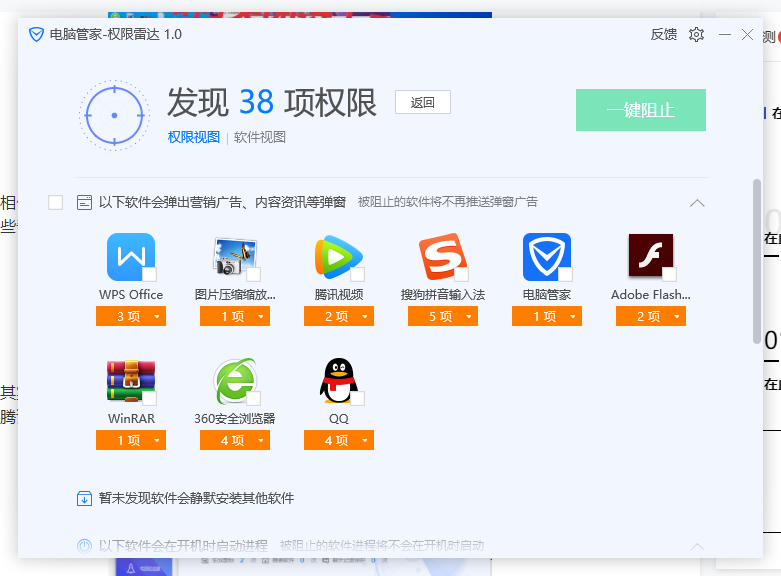
Task: Tick the checkbox on WPS Office
Action: click(x=149, y=274)
